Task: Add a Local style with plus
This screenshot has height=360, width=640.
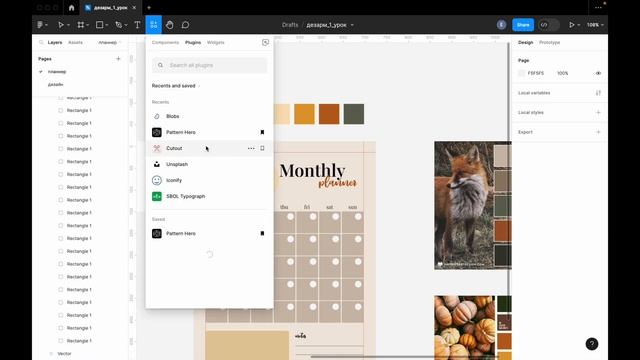Action: click(598, 112)
